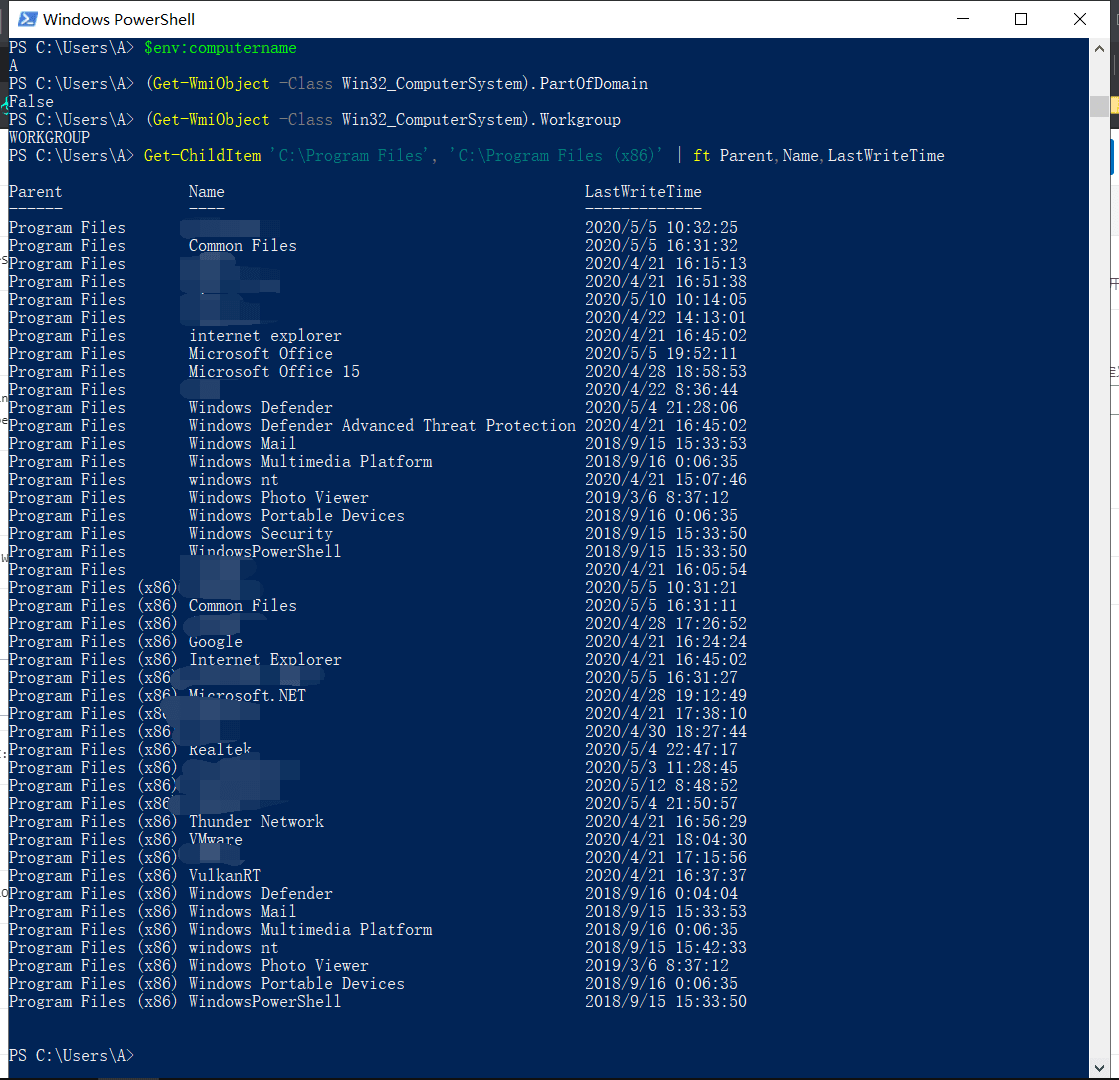Click the Workgroup command line
Screen dimensions: 1119x1080
(x=315, y=119)
